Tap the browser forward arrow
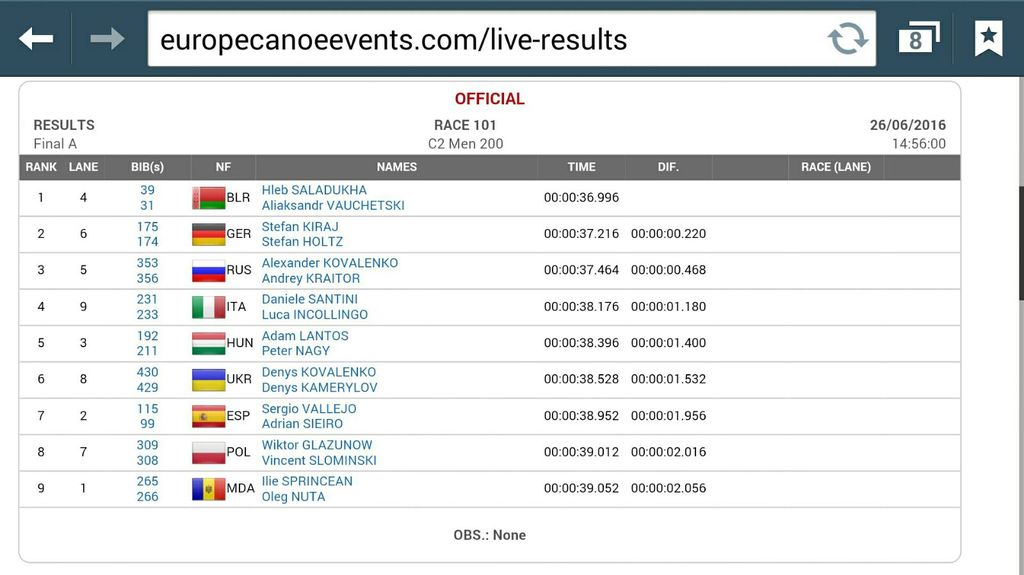This screenshot has height=575, width=1024. pos(107,39)
